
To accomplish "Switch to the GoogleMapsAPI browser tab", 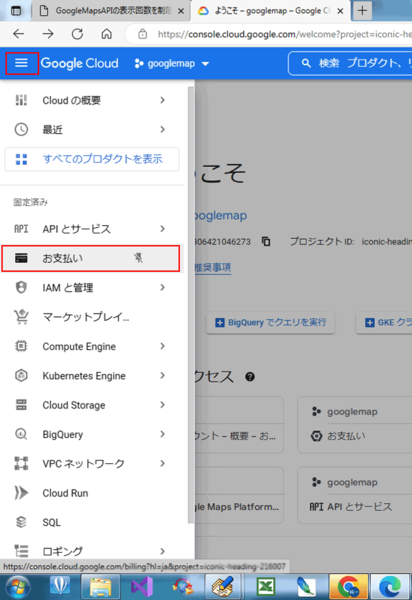I will (x=111, y=11).
